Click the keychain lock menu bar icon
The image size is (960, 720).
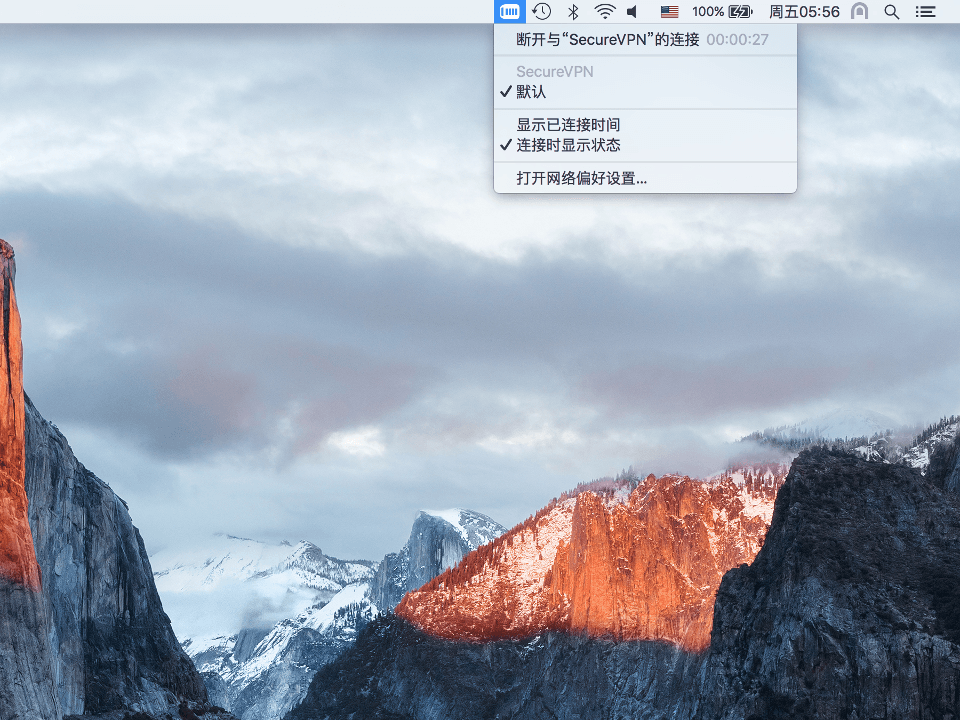click(860, 12)
